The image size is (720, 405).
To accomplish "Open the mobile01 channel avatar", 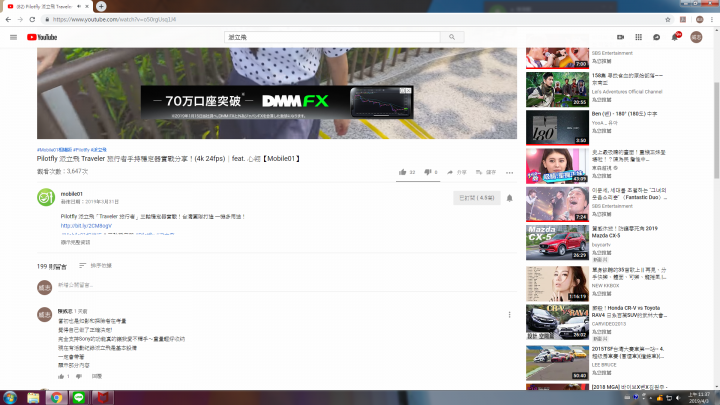I will click(46, 197).
